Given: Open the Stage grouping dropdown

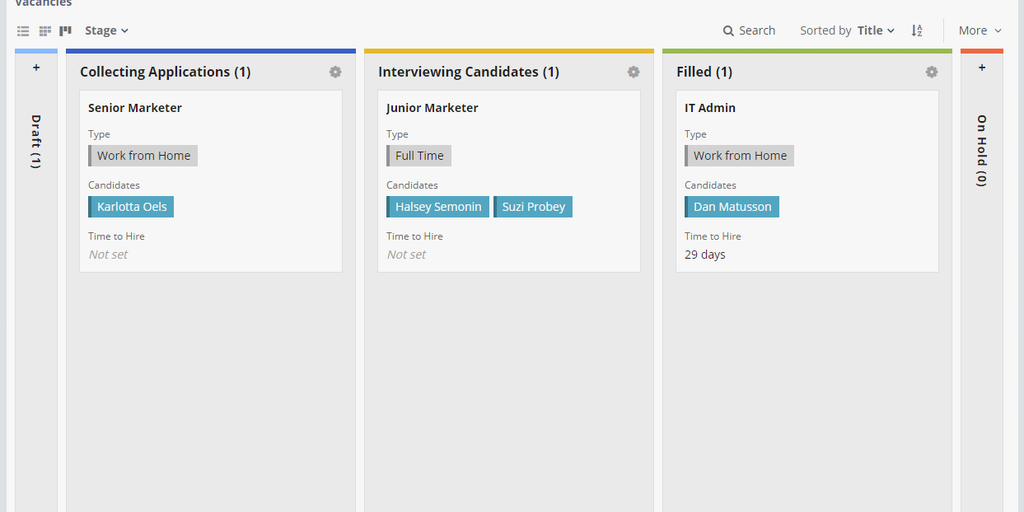Looking at the screenshot, I should [x=106, y=31].
